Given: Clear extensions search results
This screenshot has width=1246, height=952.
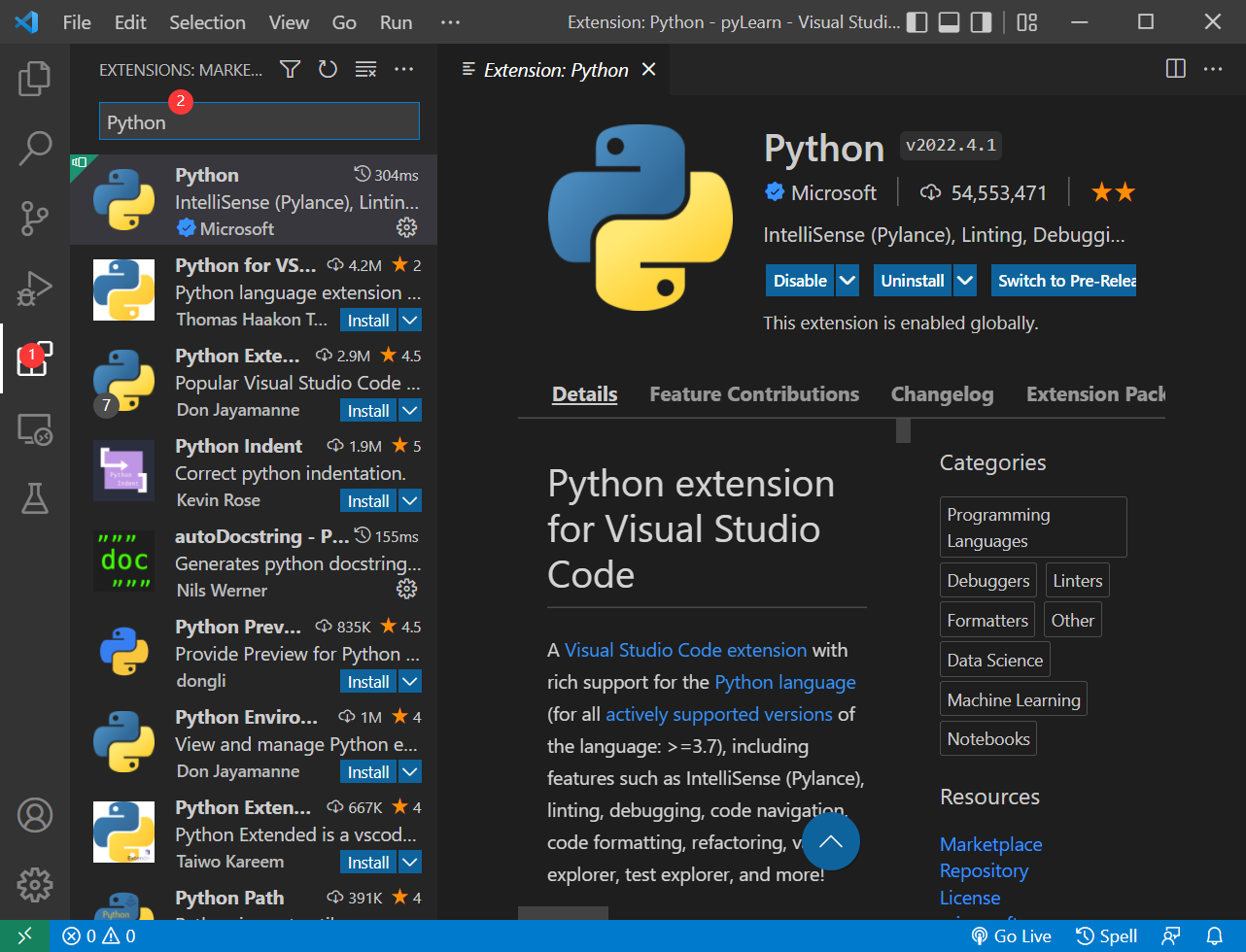Looking at the screenshot, I should pyautogui.click(x=365, y=69).
